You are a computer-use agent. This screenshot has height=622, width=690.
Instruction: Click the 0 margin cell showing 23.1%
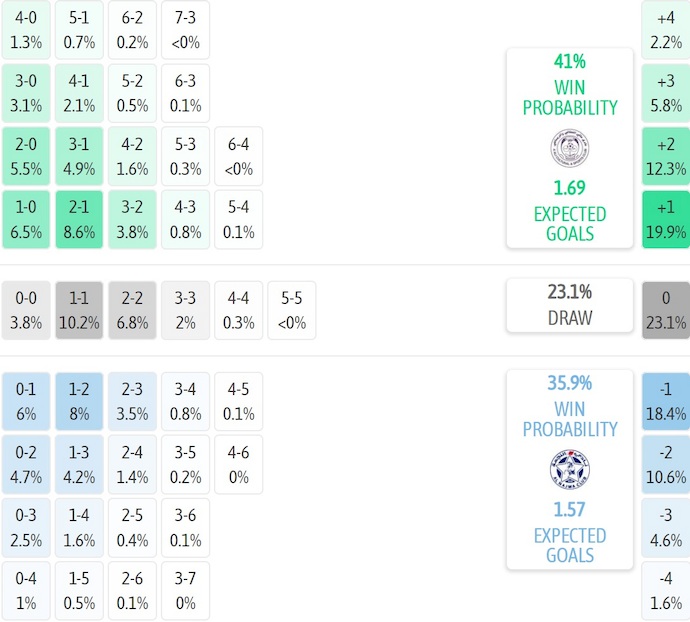tap(665, 310)
